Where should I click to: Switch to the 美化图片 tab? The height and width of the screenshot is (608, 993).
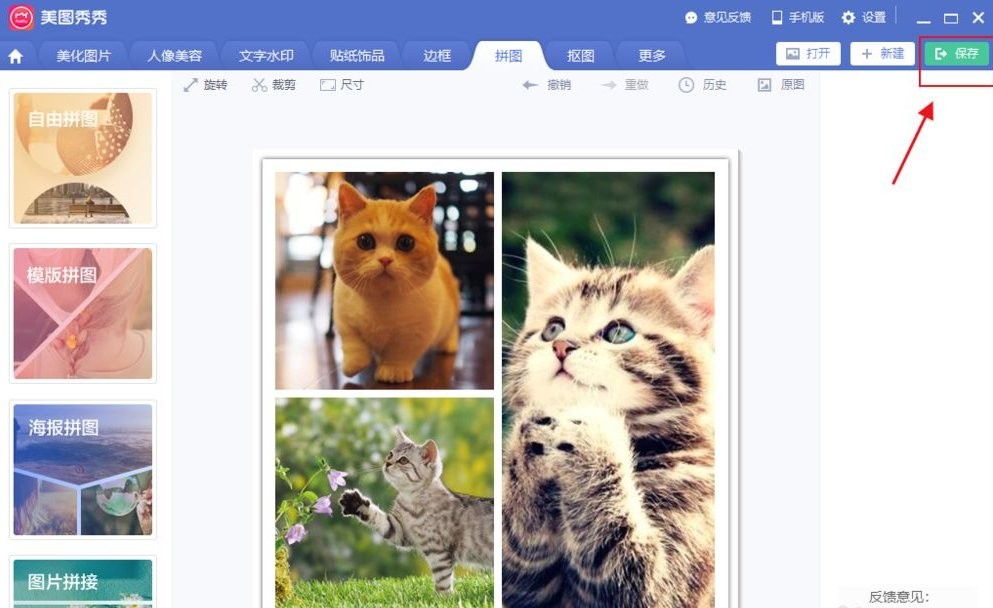(x=84, y=56)
